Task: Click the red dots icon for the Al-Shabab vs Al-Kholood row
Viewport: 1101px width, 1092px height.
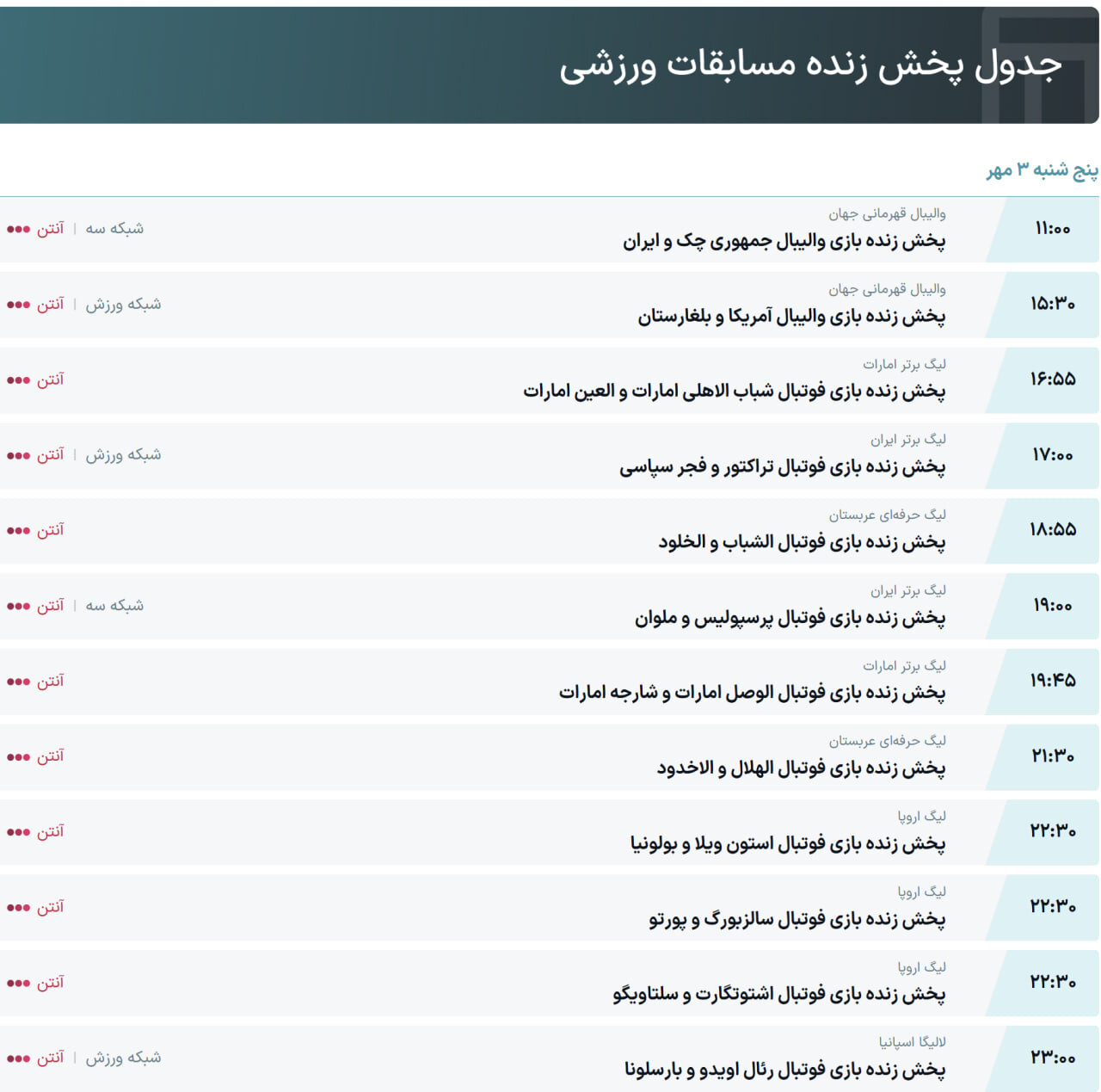Action: (x=18, y=530)
